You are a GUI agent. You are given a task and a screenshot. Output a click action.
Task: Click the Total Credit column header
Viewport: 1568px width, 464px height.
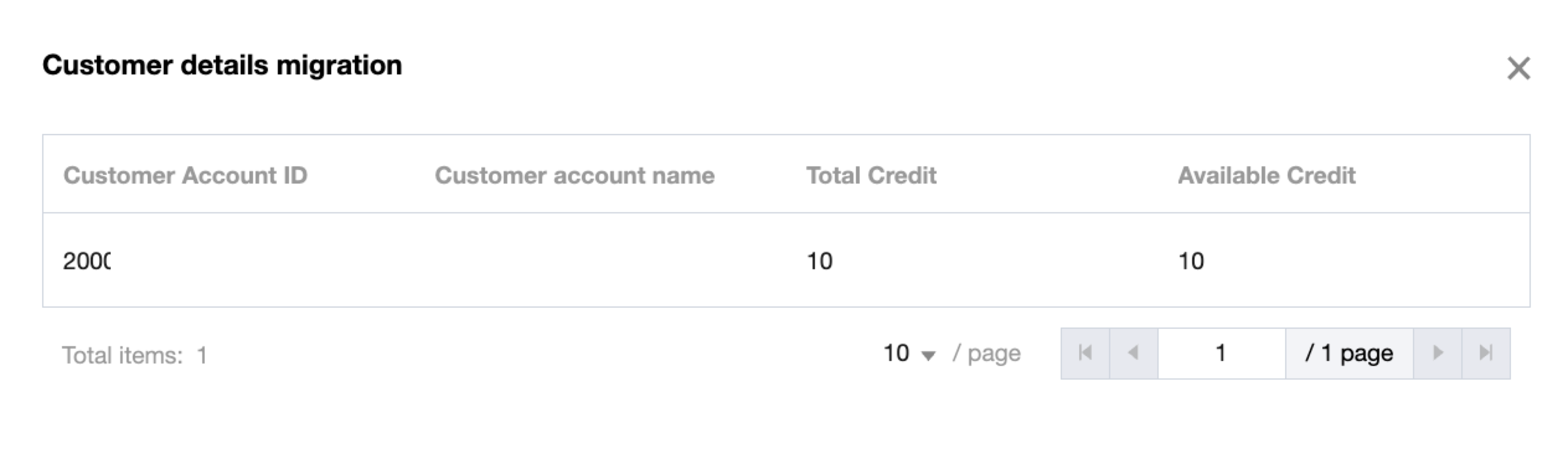(x=871, y=175)
